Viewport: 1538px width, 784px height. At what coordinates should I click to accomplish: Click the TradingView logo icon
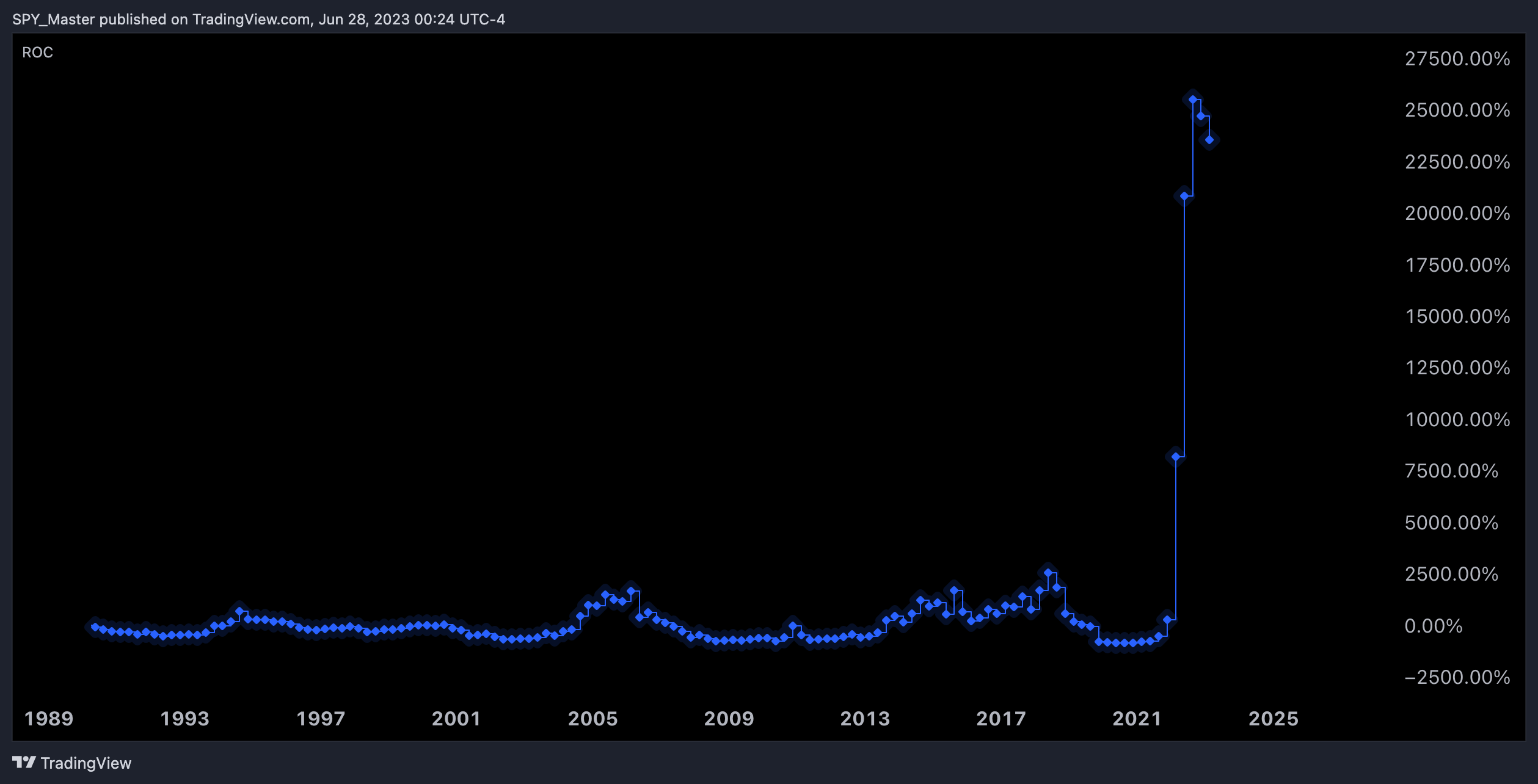(24, 762)
